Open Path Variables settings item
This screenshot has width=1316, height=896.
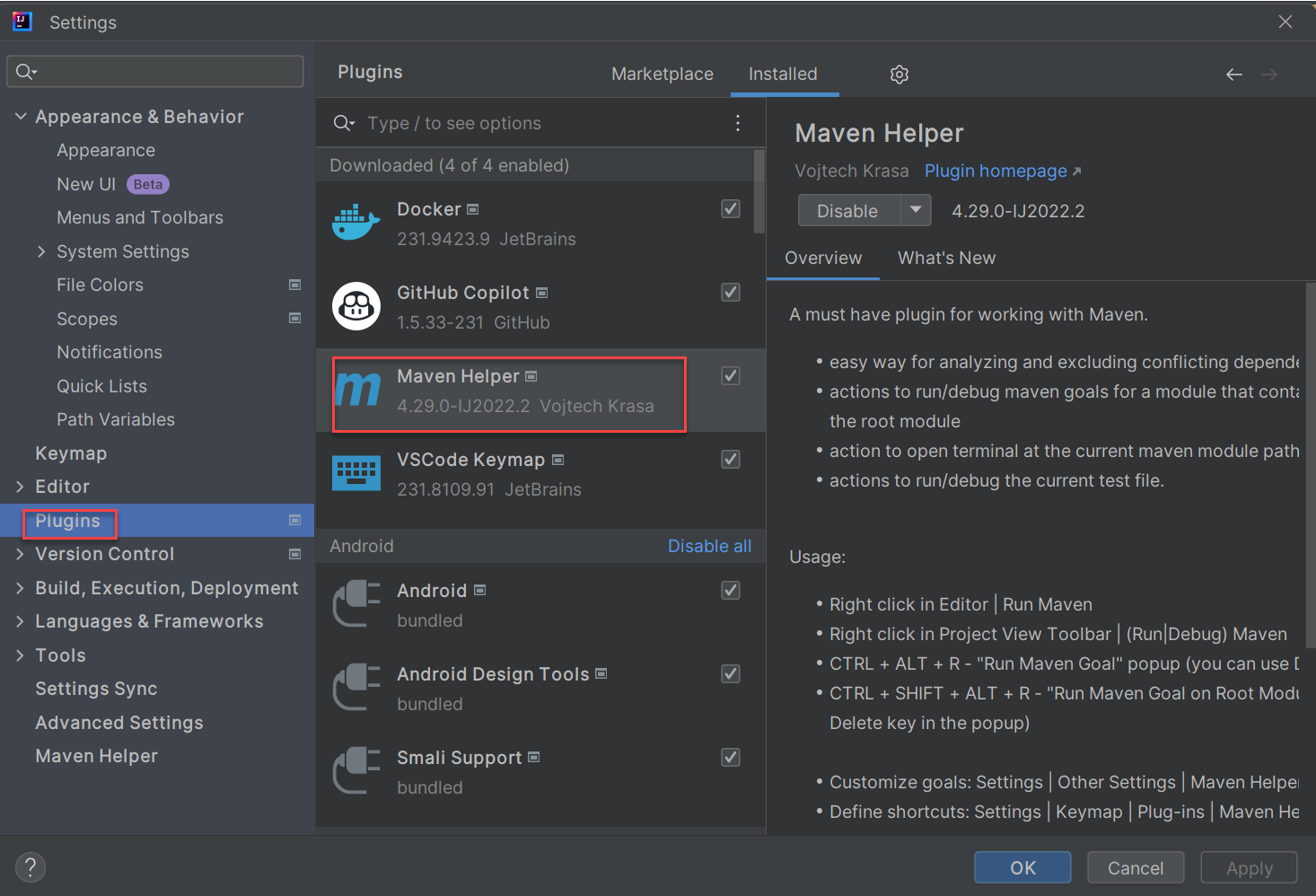pos(116,419)
